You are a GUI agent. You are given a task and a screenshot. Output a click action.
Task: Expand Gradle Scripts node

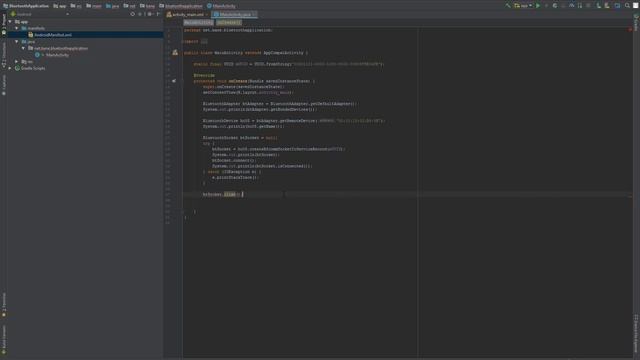(x=10, y=68)
